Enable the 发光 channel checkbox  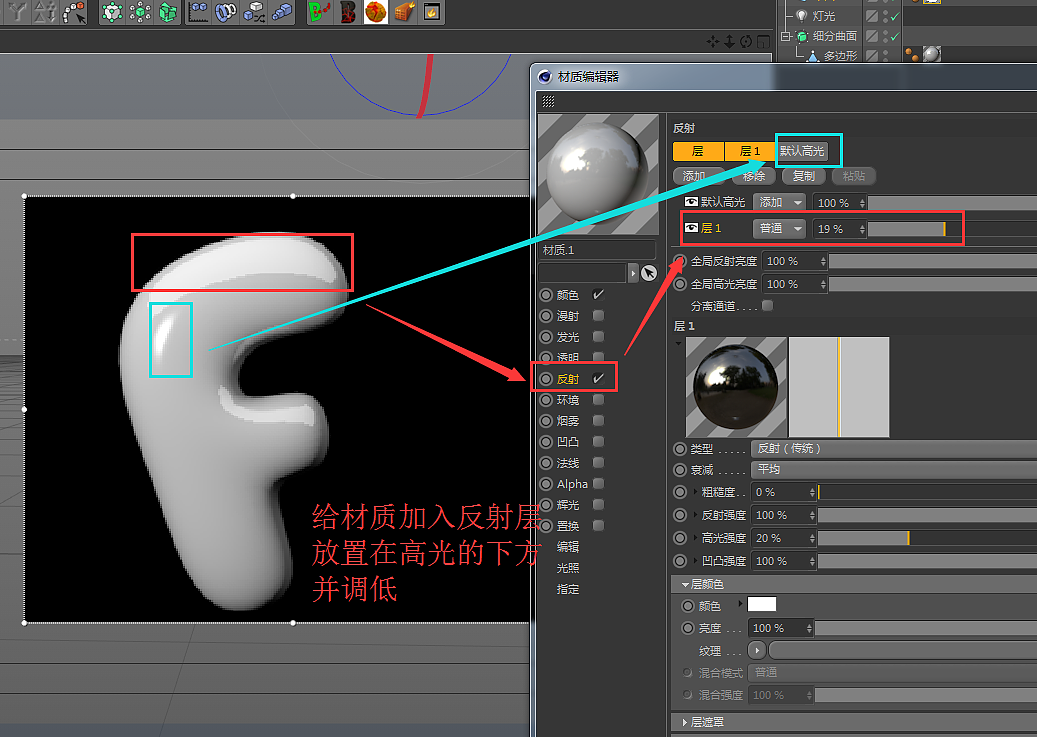tap(599, 337)
